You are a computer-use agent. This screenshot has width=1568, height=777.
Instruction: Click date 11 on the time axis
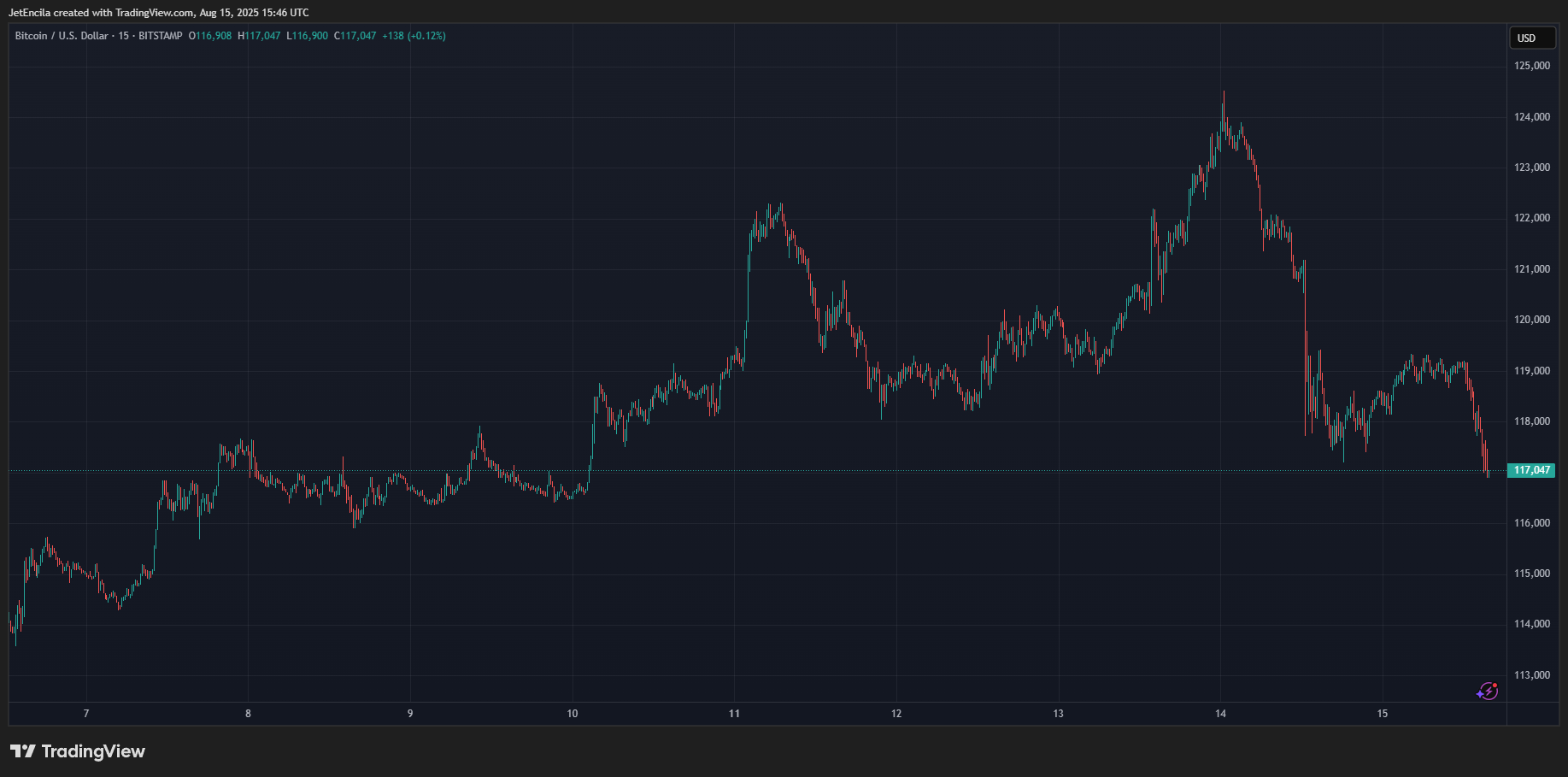(734, 714)
